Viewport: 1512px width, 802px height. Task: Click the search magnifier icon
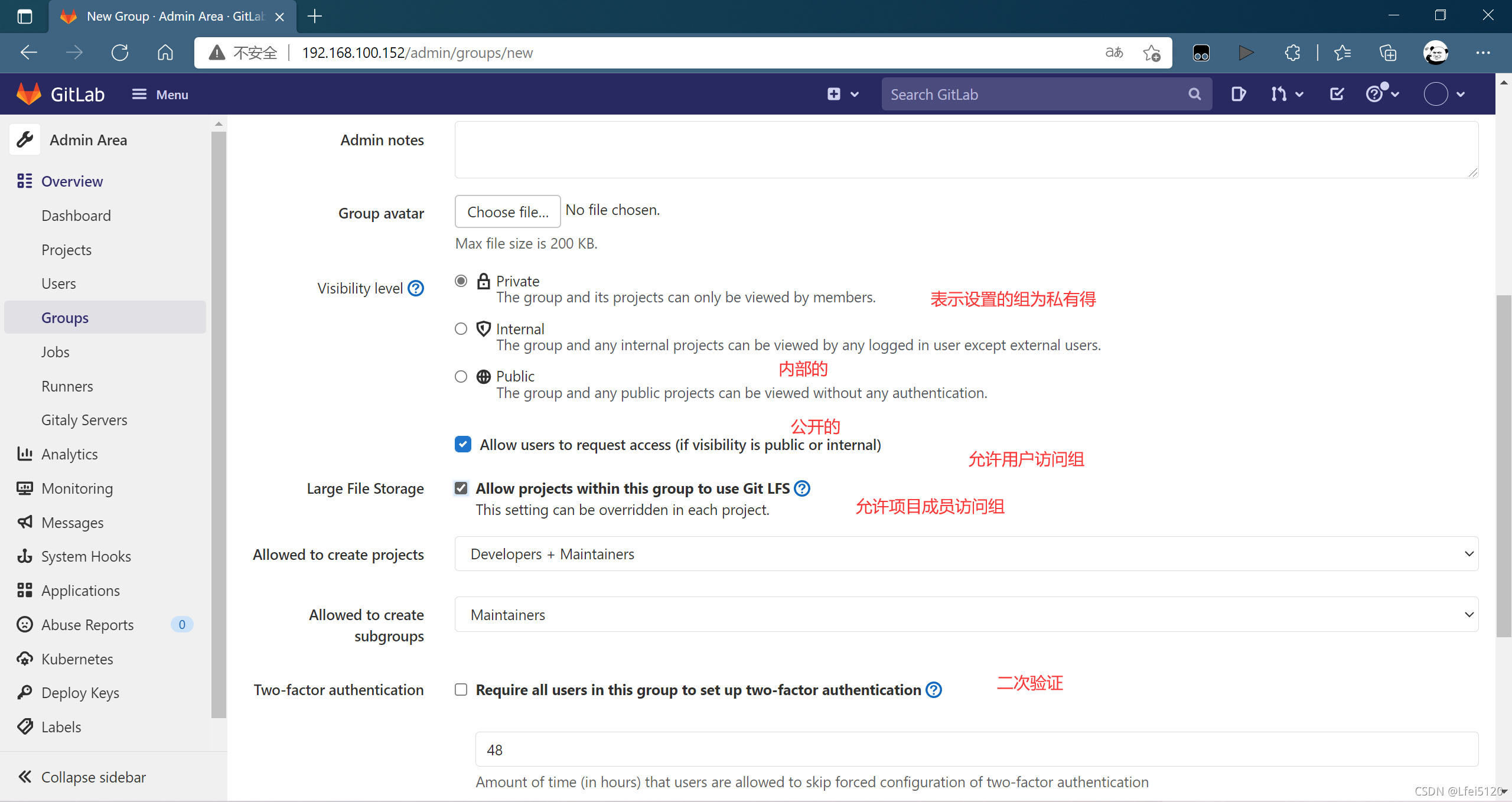click(x=1194, y=94)
